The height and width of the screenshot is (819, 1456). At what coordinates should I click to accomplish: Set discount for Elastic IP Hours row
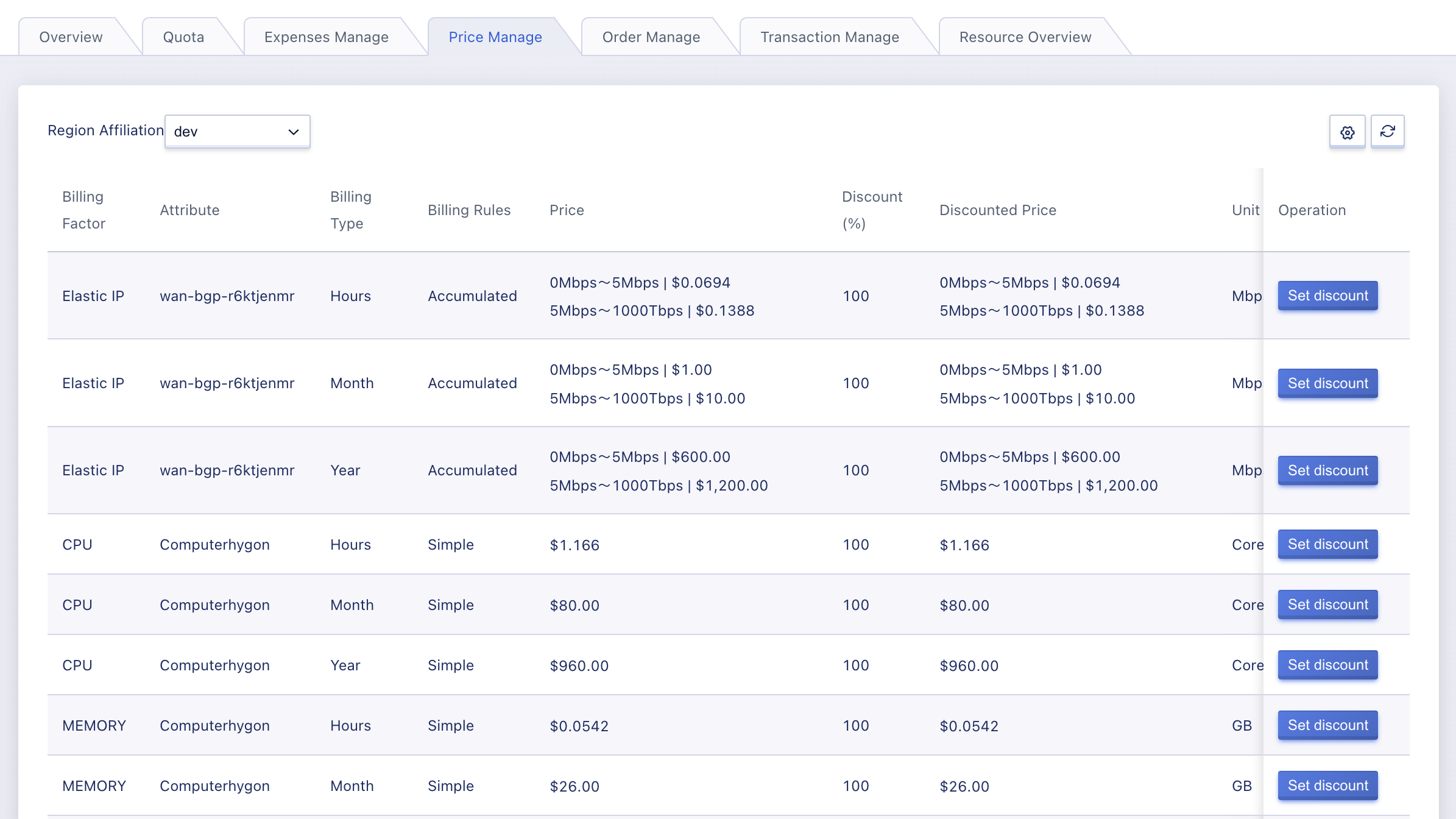click(x=1327, y=296)
